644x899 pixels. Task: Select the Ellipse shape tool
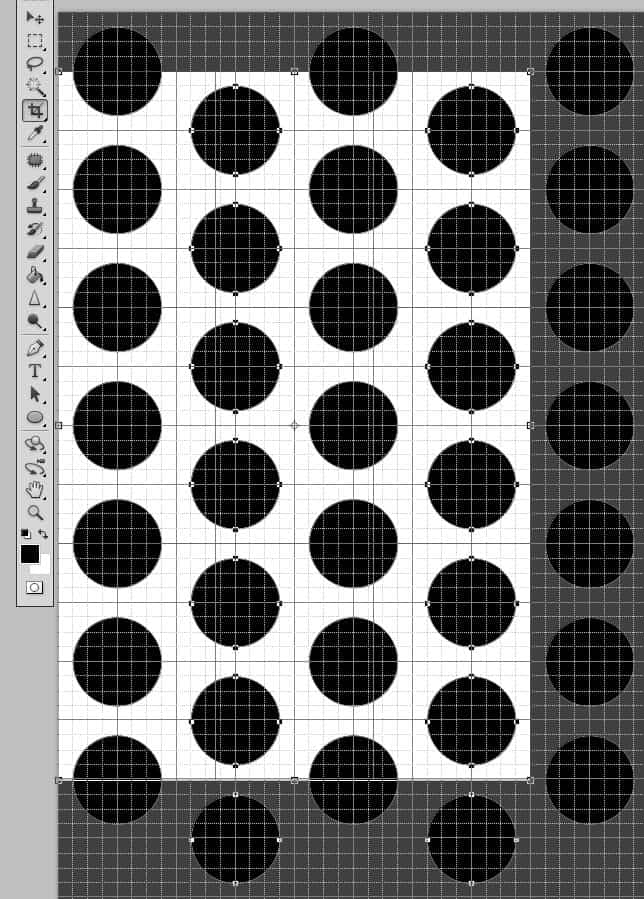(x=34, y=417)
